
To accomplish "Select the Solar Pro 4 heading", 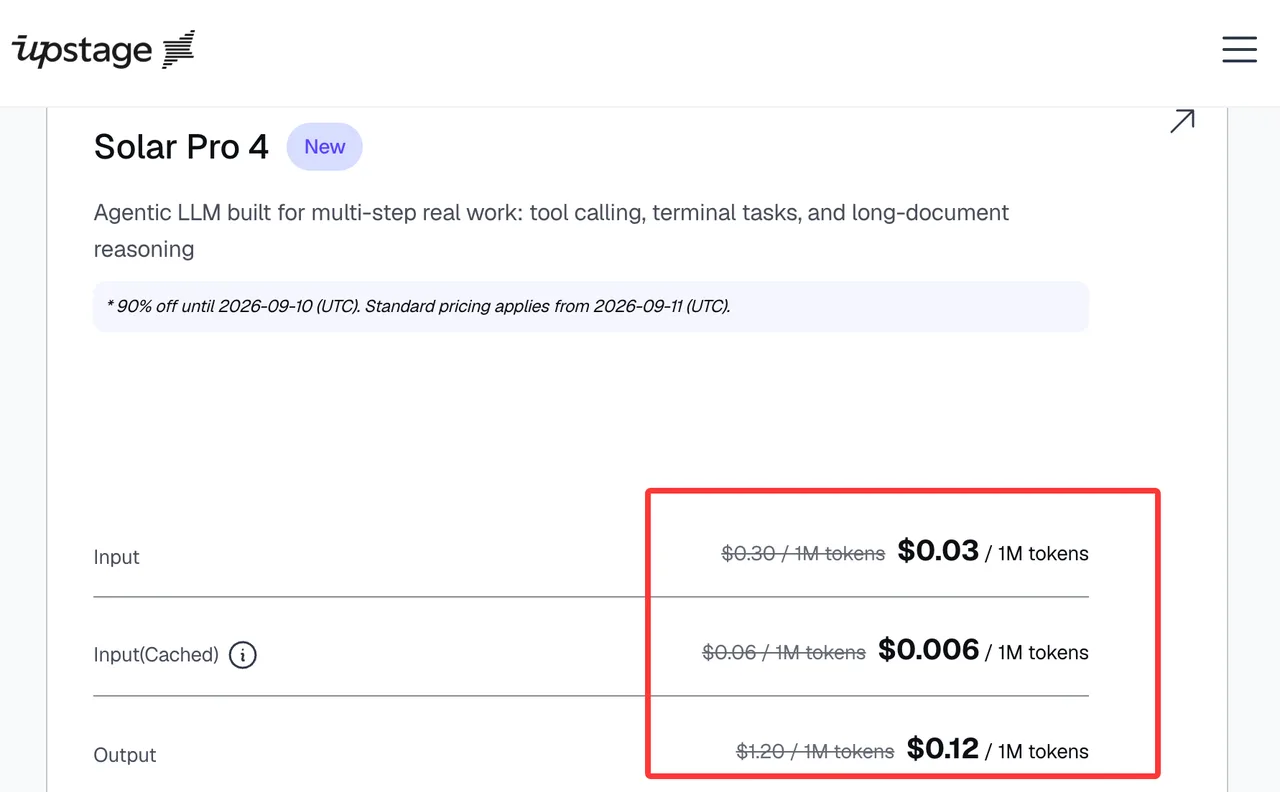I will [x=181, y=147].
